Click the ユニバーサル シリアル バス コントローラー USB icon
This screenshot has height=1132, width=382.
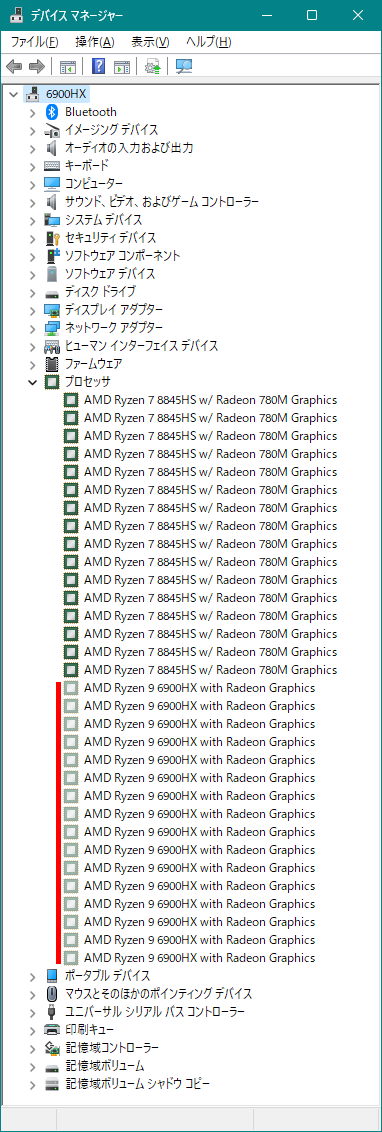coord(52,1012)
